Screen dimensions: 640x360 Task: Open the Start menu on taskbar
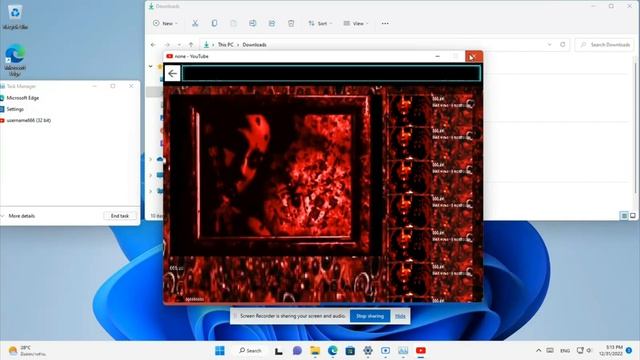point(220,351)
